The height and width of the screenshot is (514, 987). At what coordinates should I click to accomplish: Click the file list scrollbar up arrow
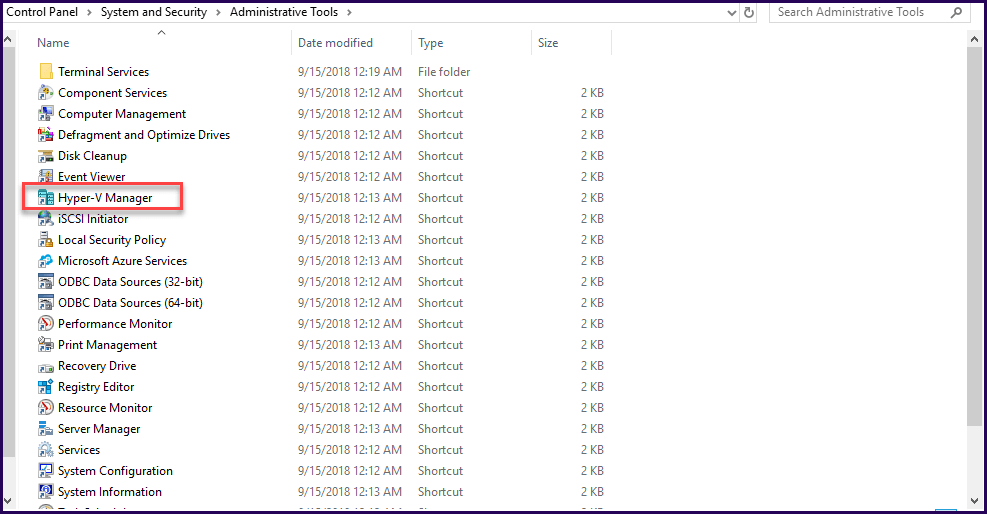click(x=974, y=40)
